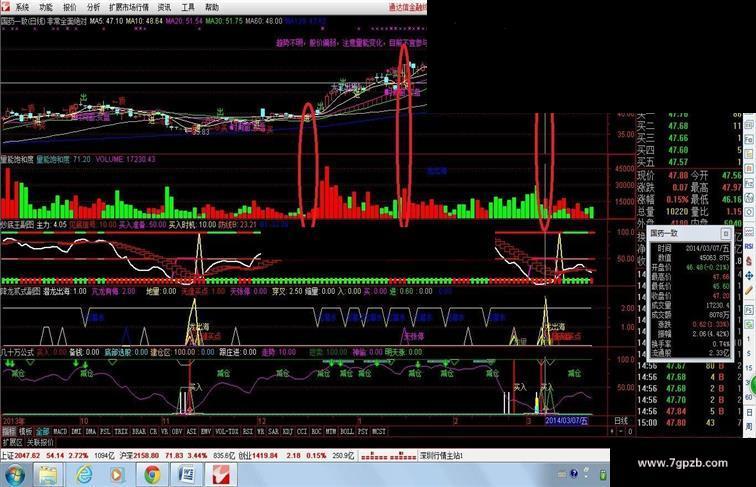This screenshot has width=756, height=487.
Task: Switch to the VOL-TDX indicator
Action: (x=227, y=432)
